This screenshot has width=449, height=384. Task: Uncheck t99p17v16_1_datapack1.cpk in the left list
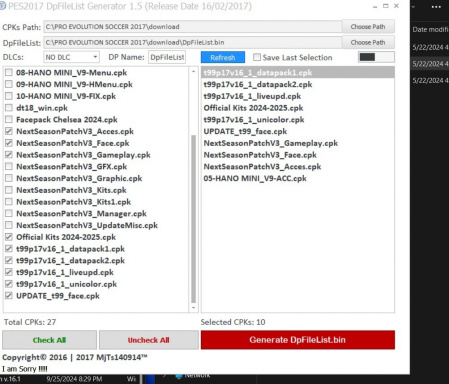point(9,249)
